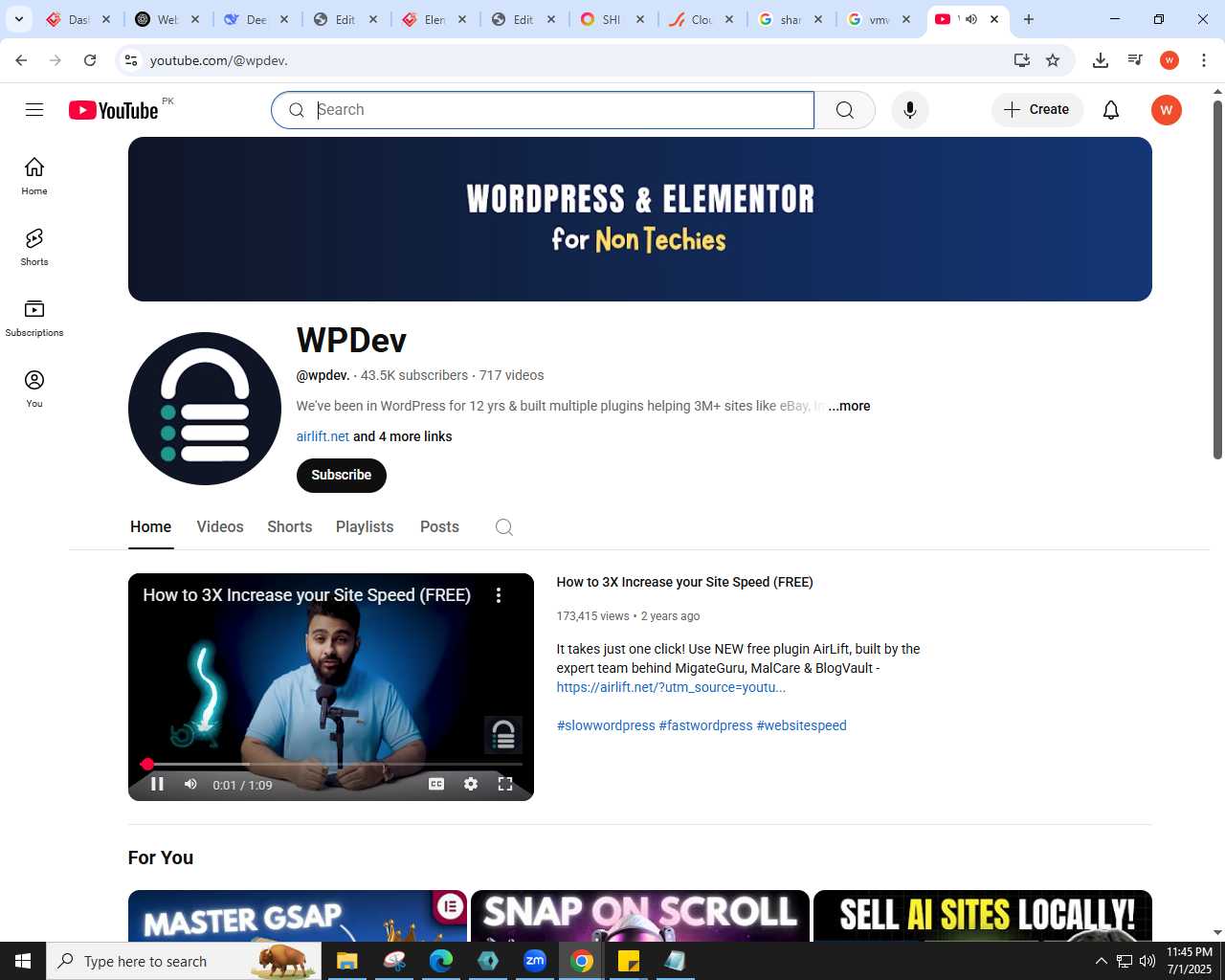1225x980 pixels.
Task: Click the #websitespeed hashtag
Action: point(801,725)
